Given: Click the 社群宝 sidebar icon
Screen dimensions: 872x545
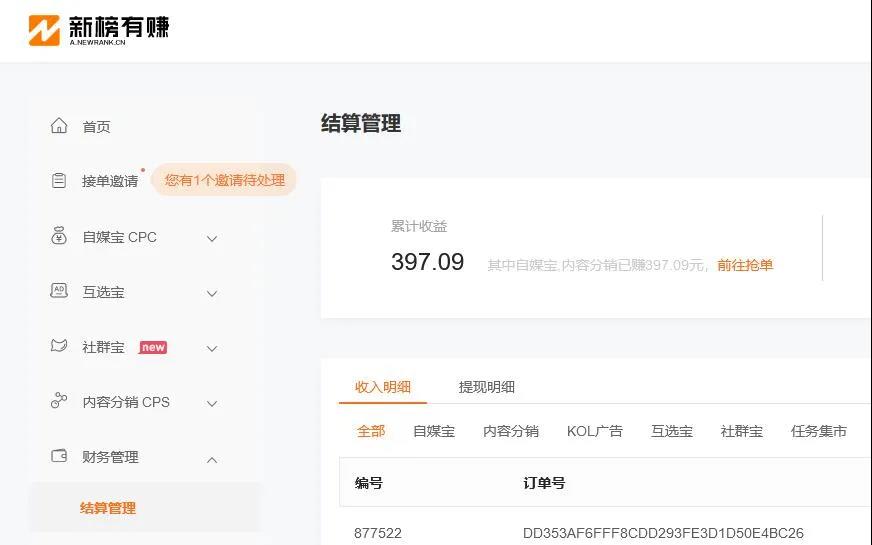Looking at the screenshot, I should click(59, 346).
